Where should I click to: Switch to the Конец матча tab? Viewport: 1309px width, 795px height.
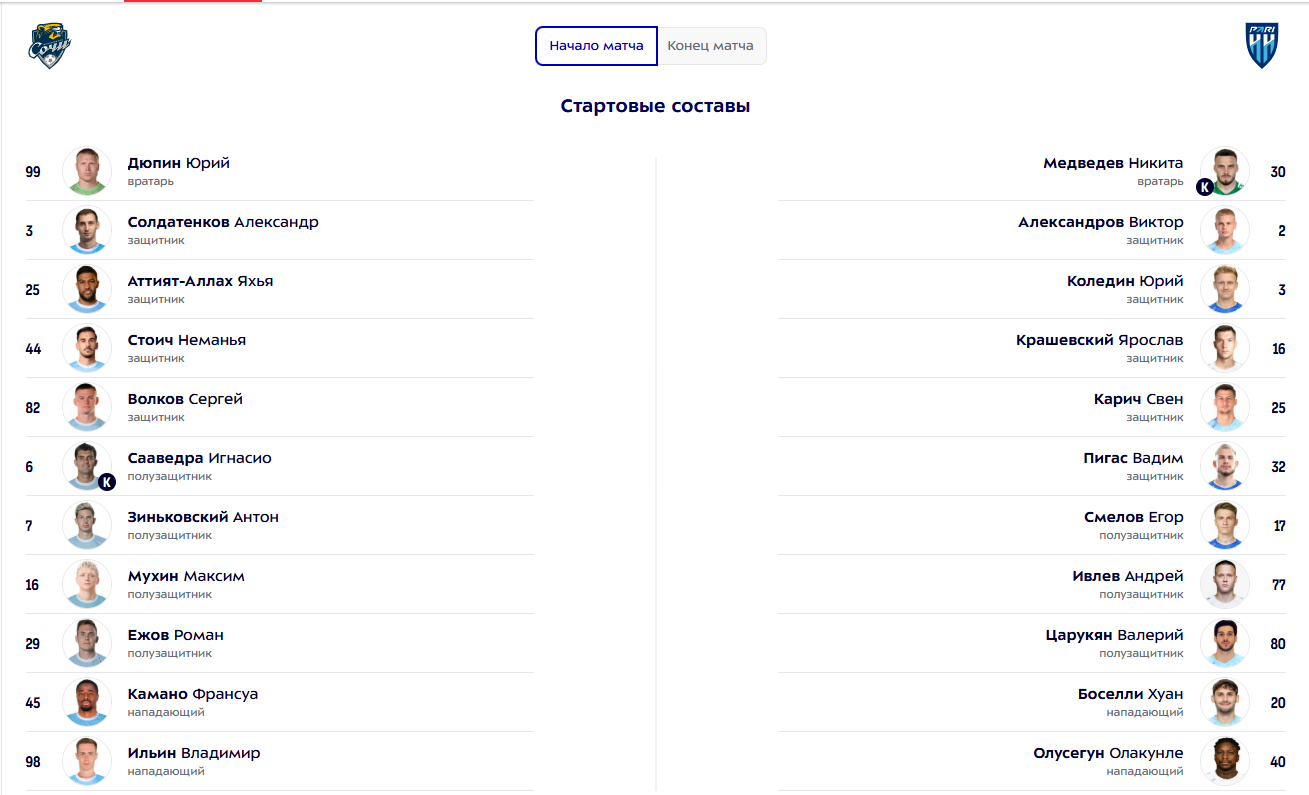(711, 46)
